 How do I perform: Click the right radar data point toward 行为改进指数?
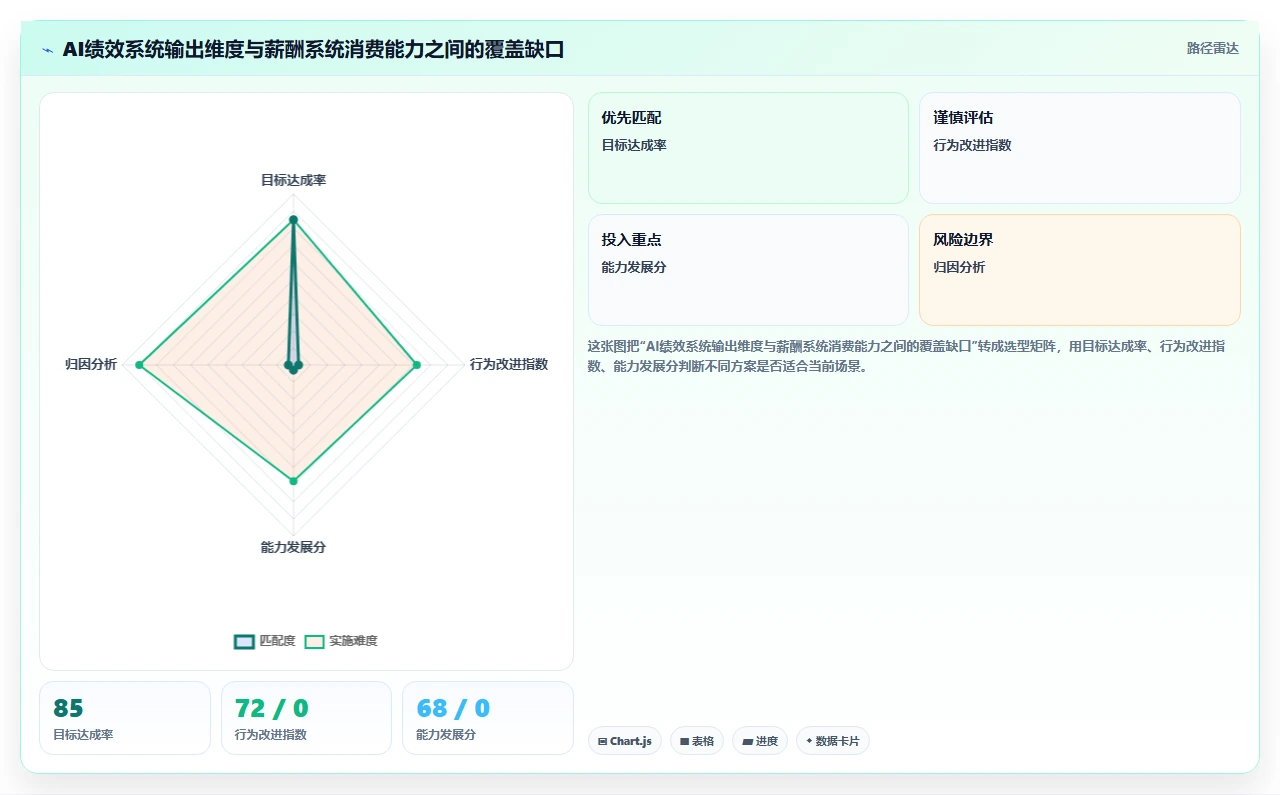417,365
